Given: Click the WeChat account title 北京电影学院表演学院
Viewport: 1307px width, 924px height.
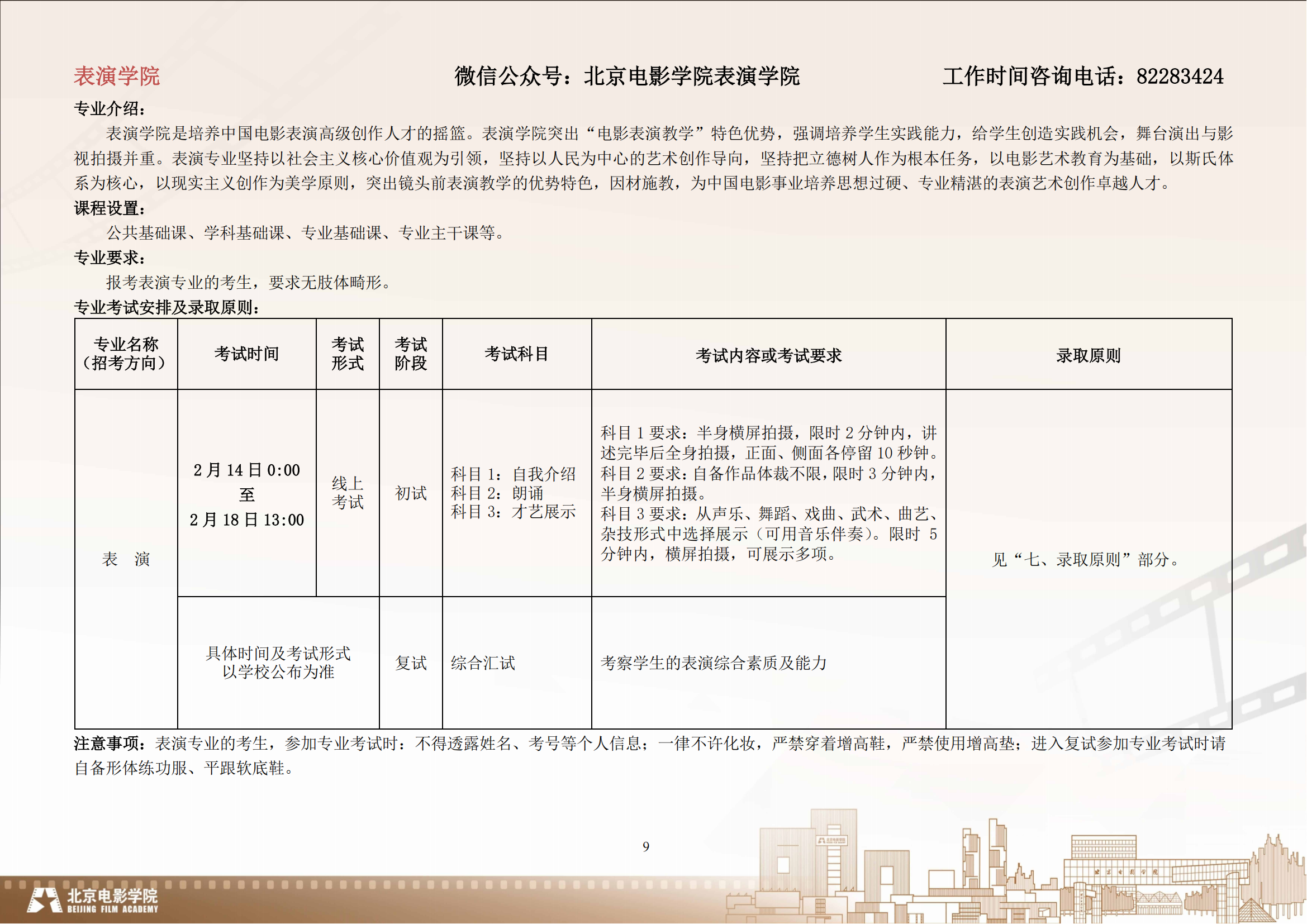Looking at the screenshot, I should 692,76.
